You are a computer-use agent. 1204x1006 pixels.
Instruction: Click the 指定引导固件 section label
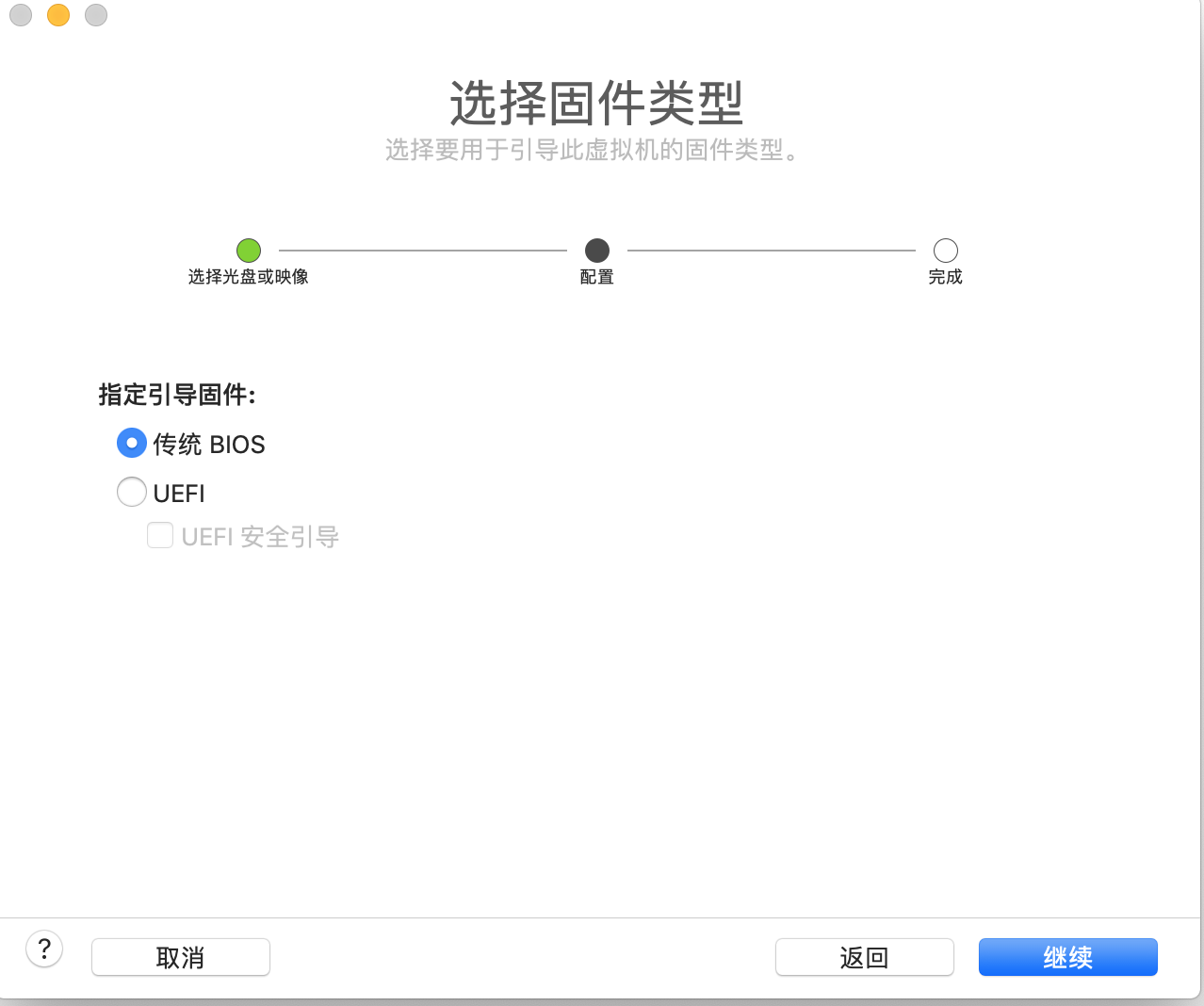177,395
